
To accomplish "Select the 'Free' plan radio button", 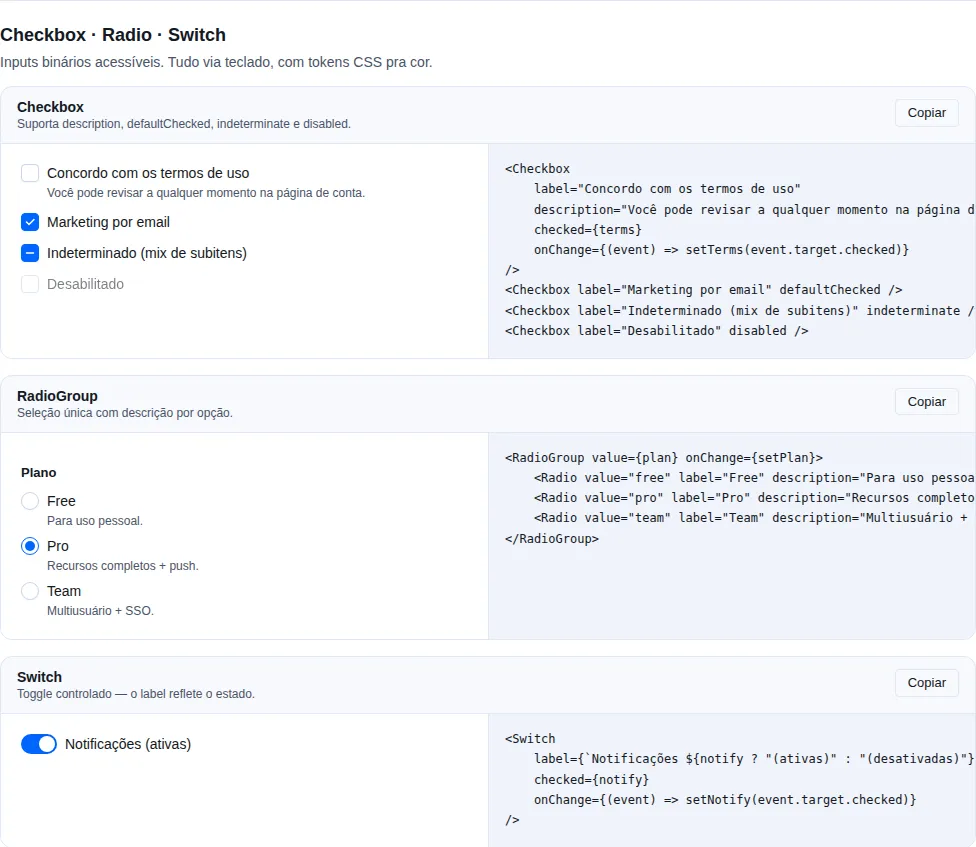I will coord(30,501).
